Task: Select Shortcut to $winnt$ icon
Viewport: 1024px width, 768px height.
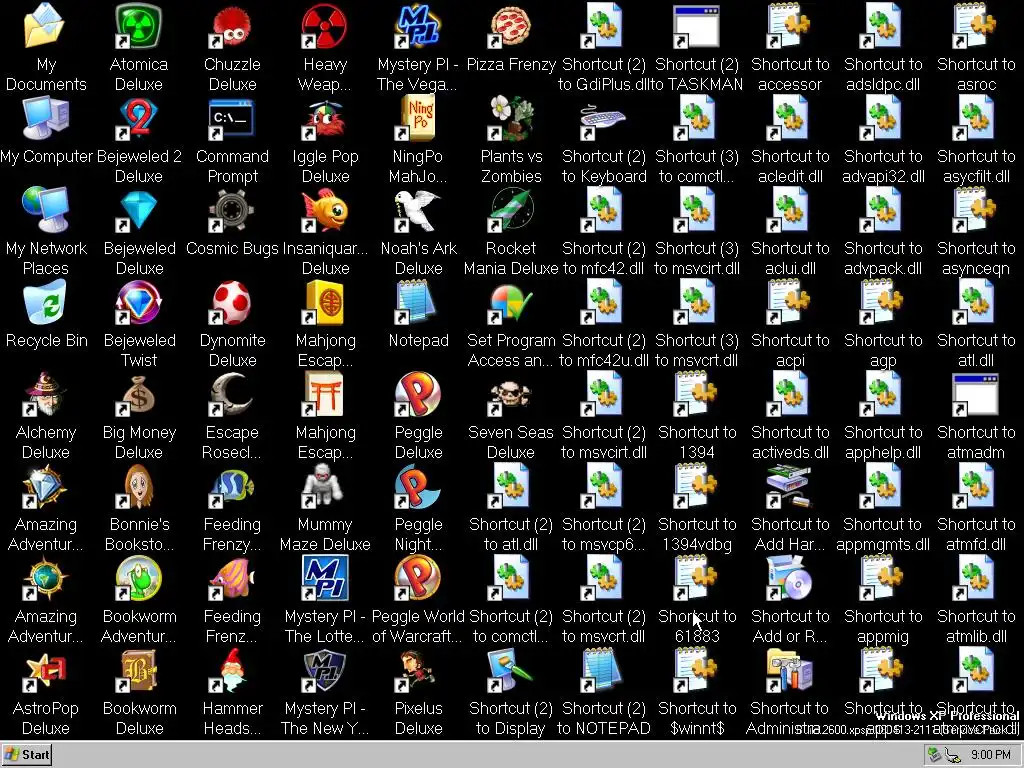Action: pos(697,670)
